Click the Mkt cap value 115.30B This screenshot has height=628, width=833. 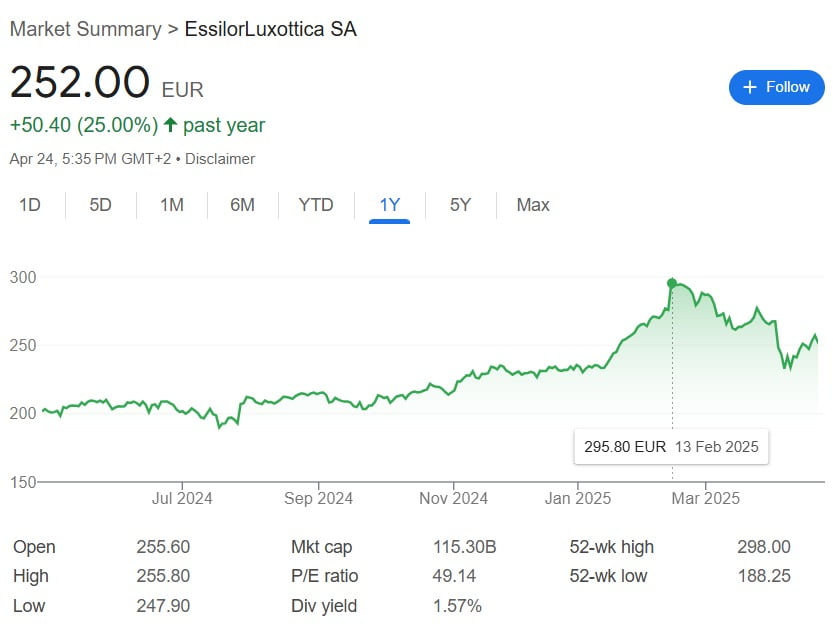[x=462, y=547]
